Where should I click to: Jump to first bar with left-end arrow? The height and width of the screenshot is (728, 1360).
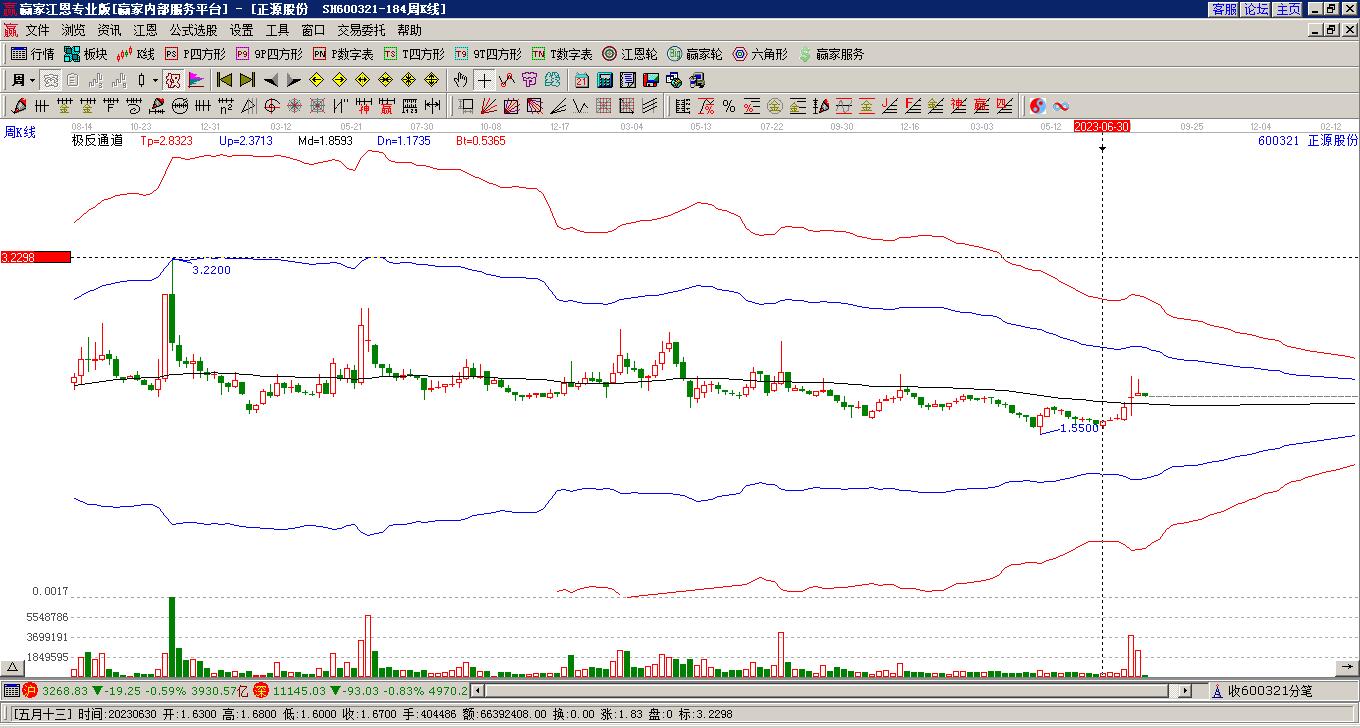(x=224, y=80)
